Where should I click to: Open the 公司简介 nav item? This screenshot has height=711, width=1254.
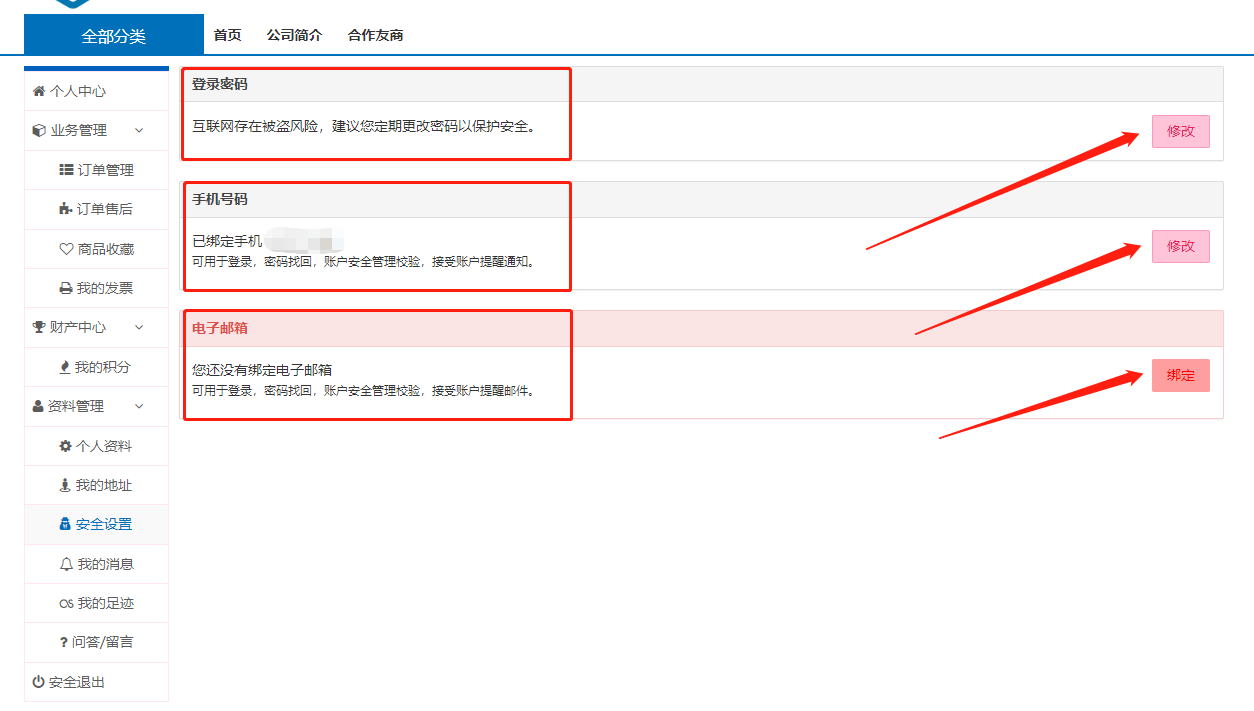pyautogui.click(x=294, y=35)
